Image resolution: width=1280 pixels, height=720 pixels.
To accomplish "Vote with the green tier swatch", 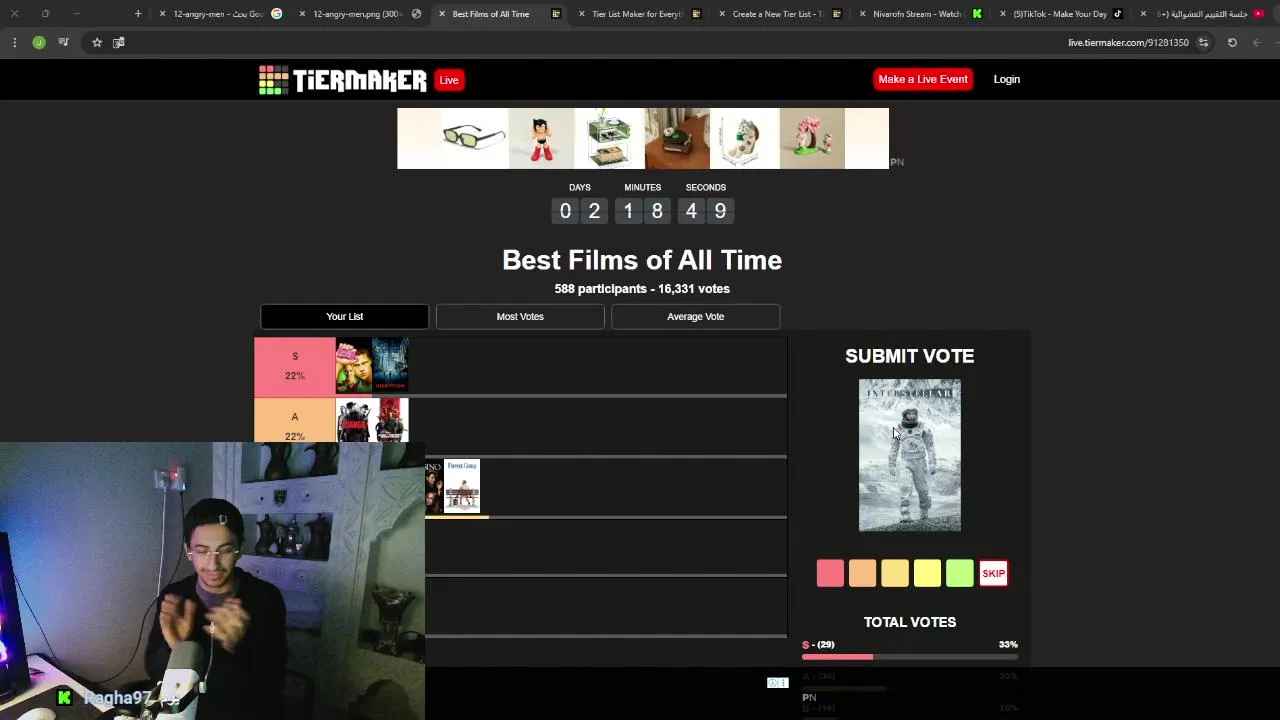I will click(x=960, y=573).
